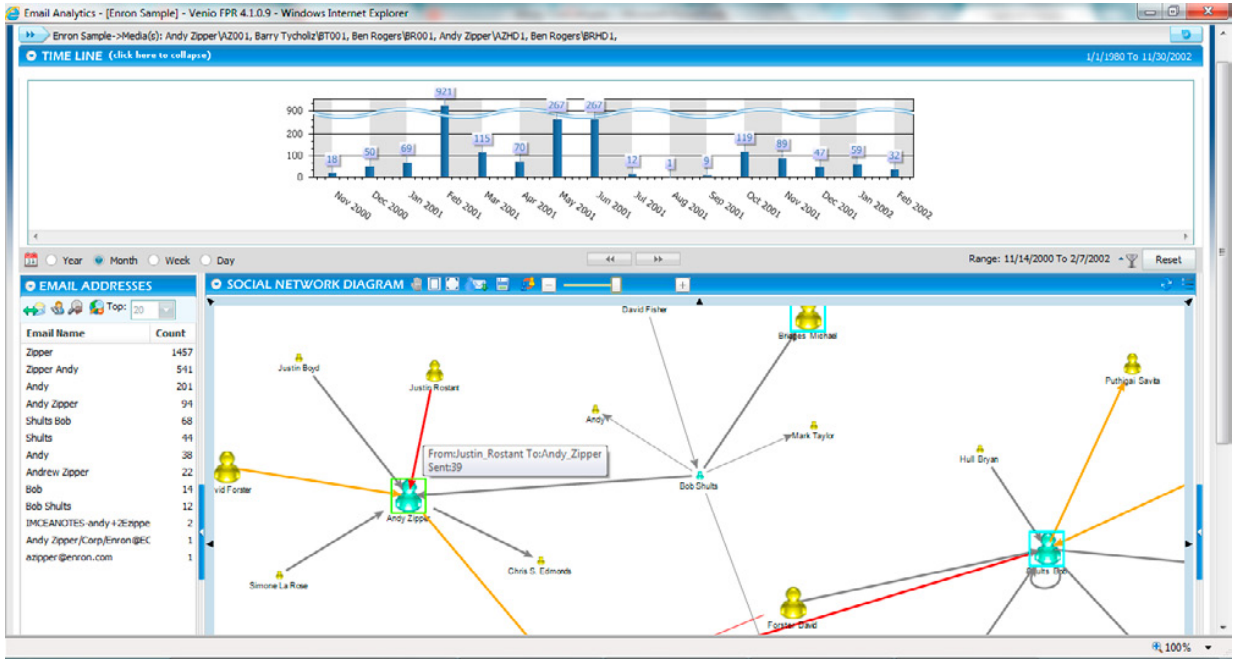Image resolution: width=1238 pixels, height=661 pixels.
Task: Click the list options icon in diagram header
Action: 1186,285
